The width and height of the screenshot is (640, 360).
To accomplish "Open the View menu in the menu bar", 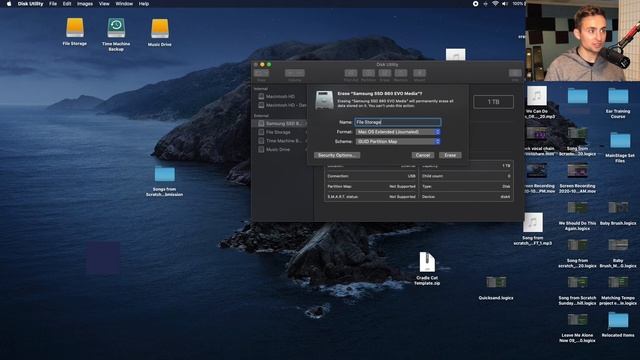I will (104, 4).
